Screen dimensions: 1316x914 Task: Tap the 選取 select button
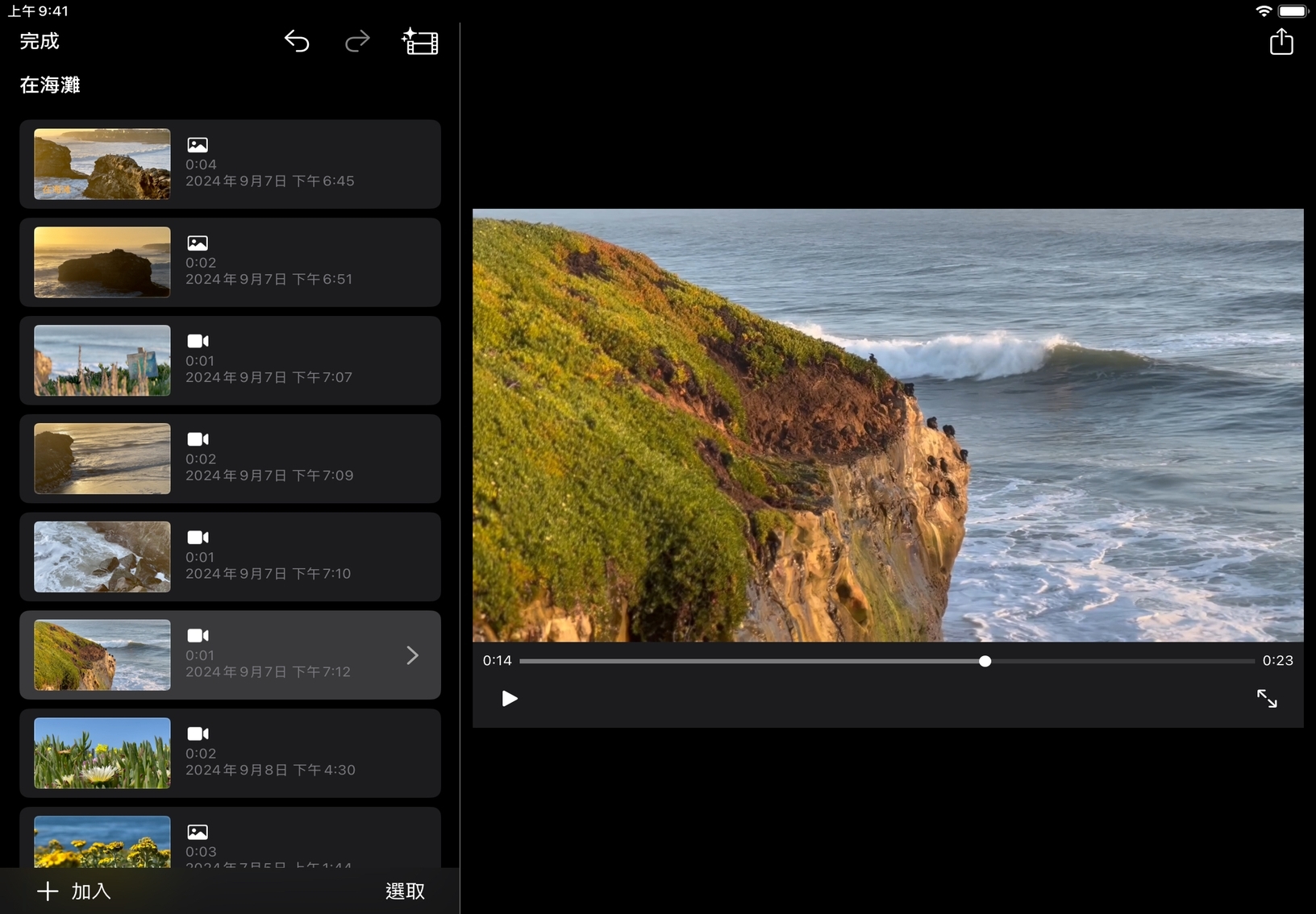pos(405,891)
